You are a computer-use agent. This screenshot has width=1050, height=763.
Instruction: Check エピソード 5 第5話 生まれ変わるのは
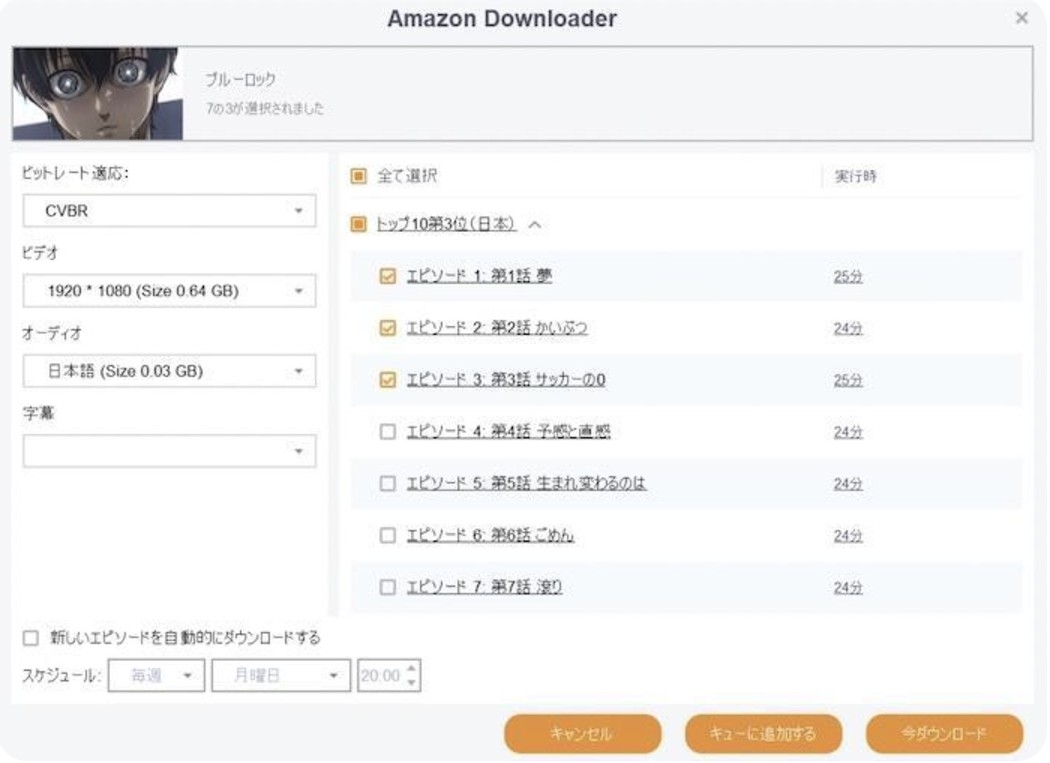[387, 484]
